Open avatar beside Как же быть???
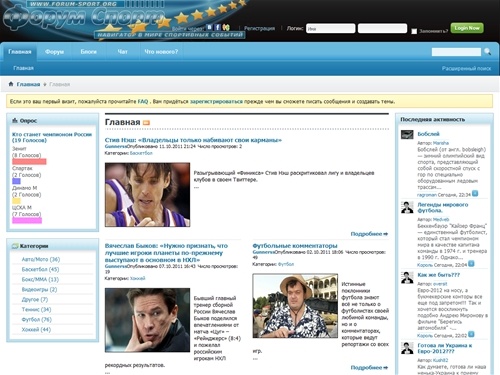Viewport: 500px width, 375px height. pyautogui.click(x=407, y=278)
